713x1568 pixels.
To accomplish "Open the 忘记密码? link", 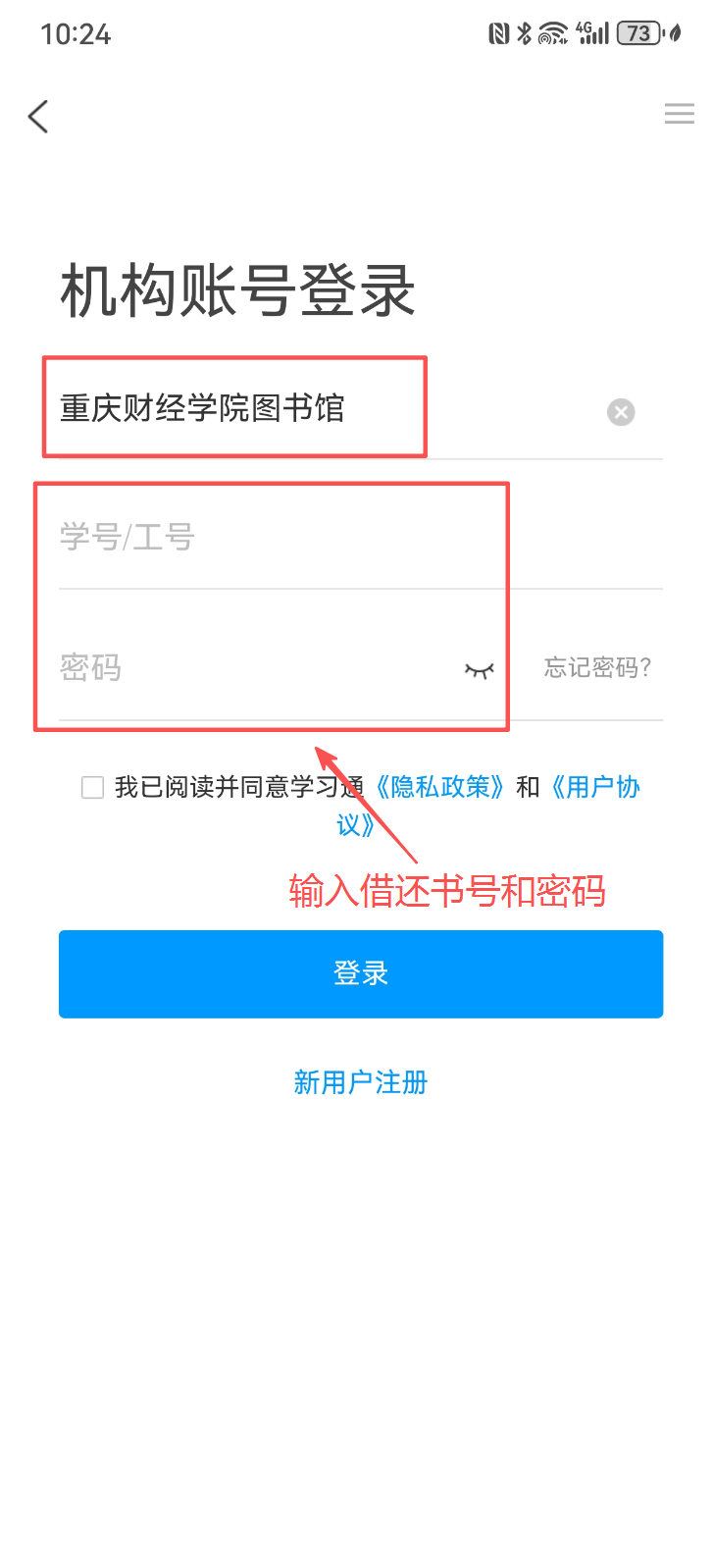I will tap(597, 668).
